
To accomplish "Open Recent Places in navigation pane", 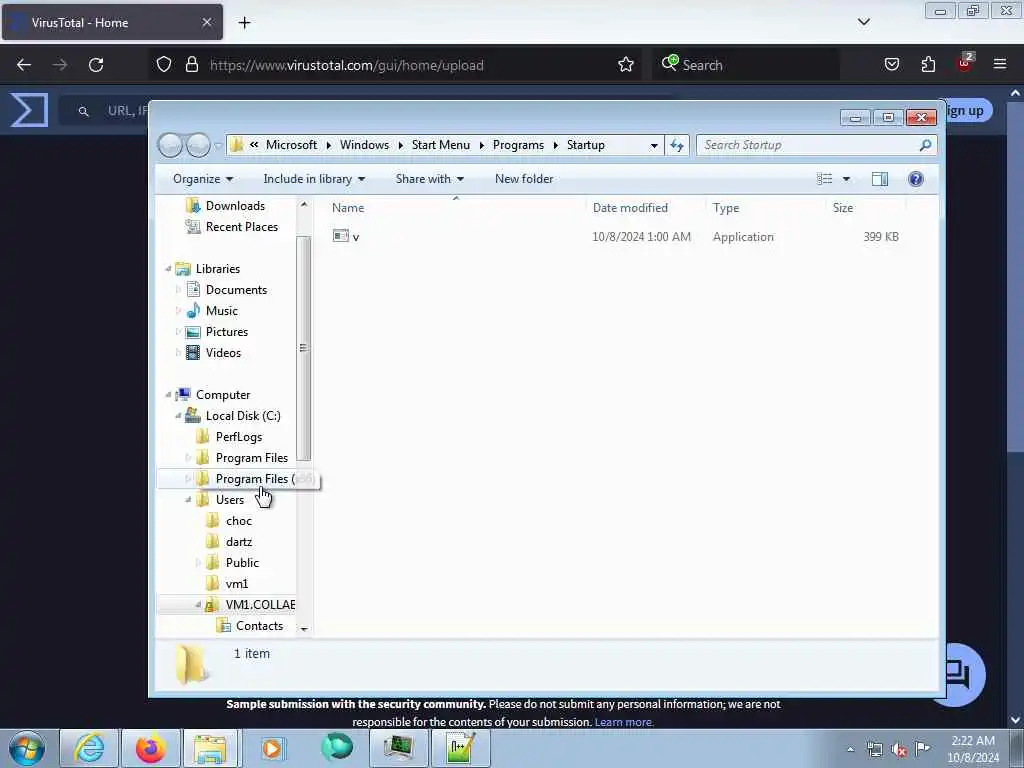I will 242,227.
